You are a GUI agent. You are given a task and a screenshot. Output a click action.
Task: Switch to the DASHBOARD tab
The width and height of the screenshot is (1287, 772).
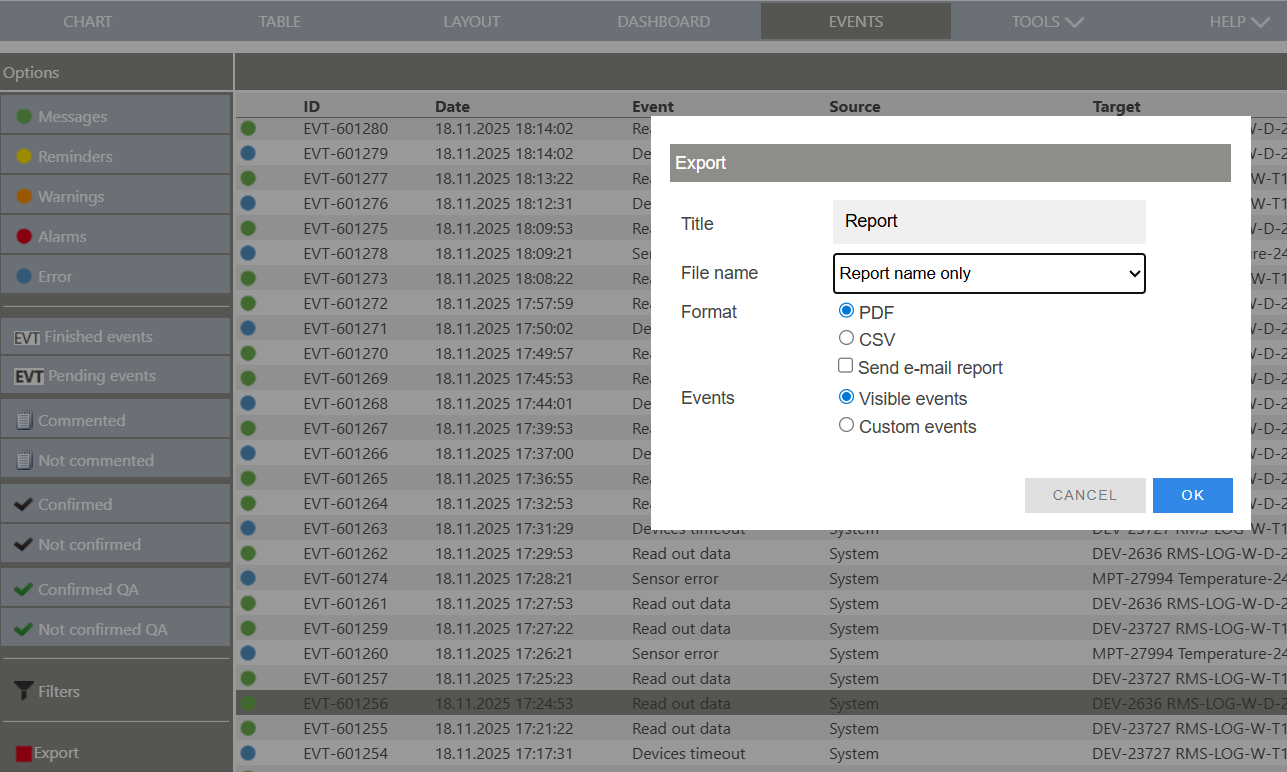[663, 20]
